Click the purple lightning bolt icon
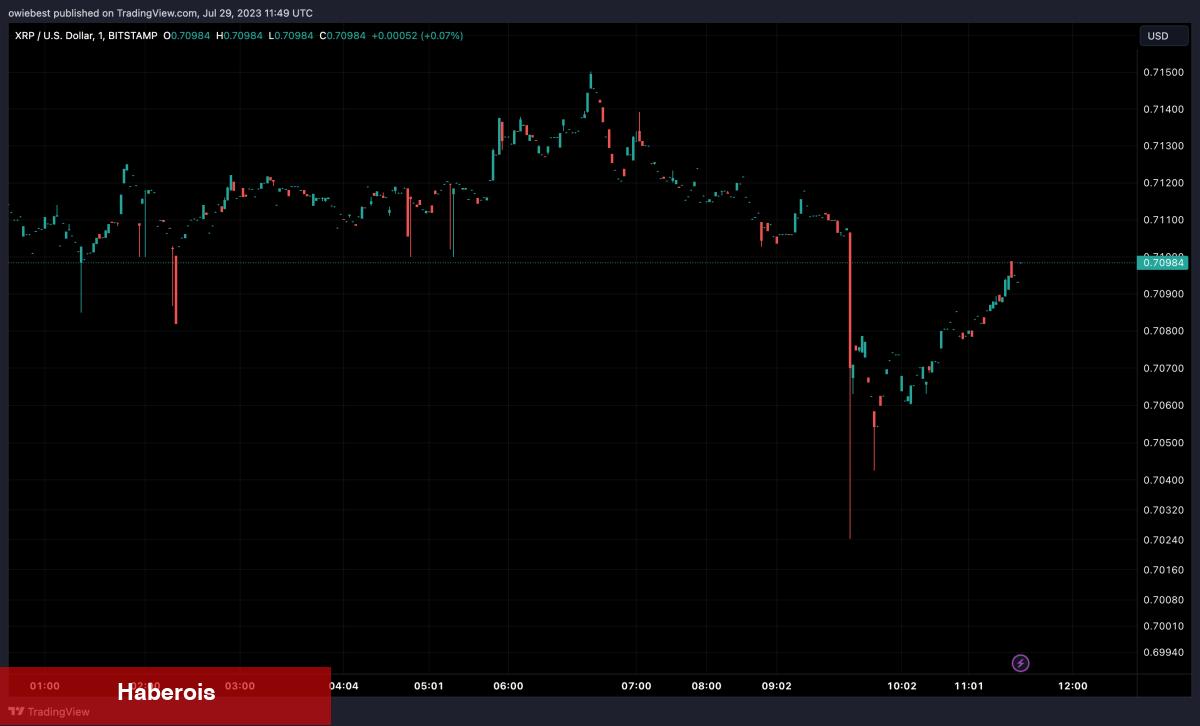The image size is (1200, 726). 1020,662
